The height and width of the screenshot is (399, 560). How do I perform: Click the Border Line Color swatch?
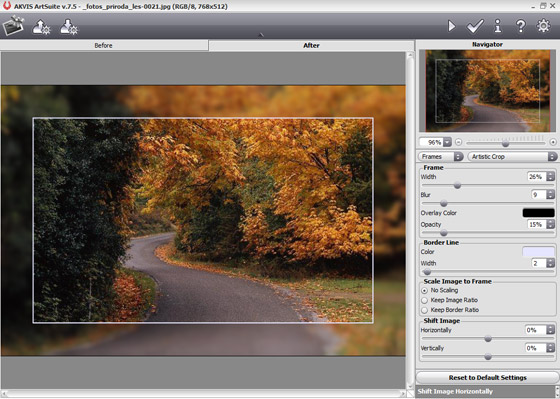point(538,251)
